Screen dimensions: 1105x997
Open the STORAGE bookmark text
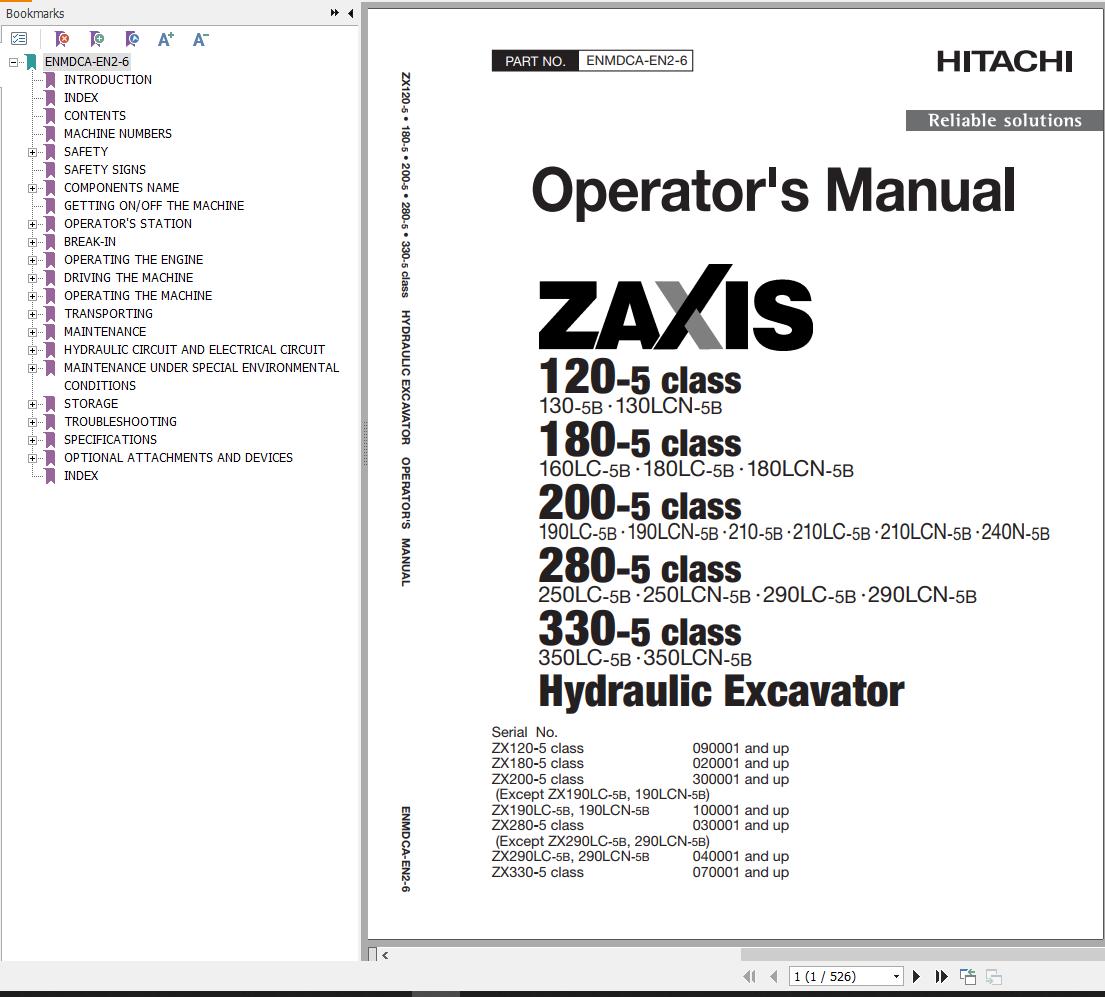coord(91,404)
